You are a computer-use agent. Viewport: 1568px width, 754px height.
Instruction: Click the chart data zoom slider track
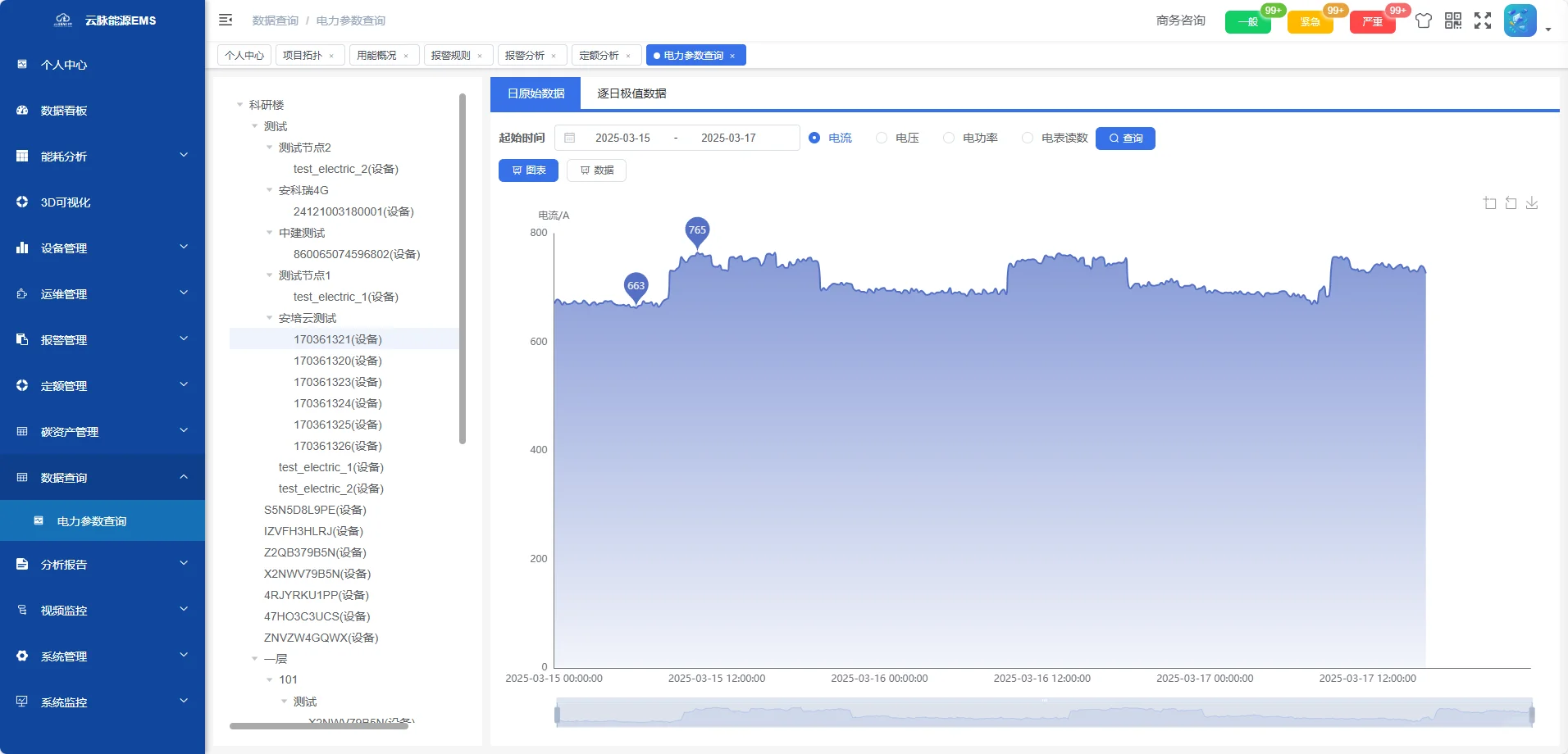(x=1044, y=712)
